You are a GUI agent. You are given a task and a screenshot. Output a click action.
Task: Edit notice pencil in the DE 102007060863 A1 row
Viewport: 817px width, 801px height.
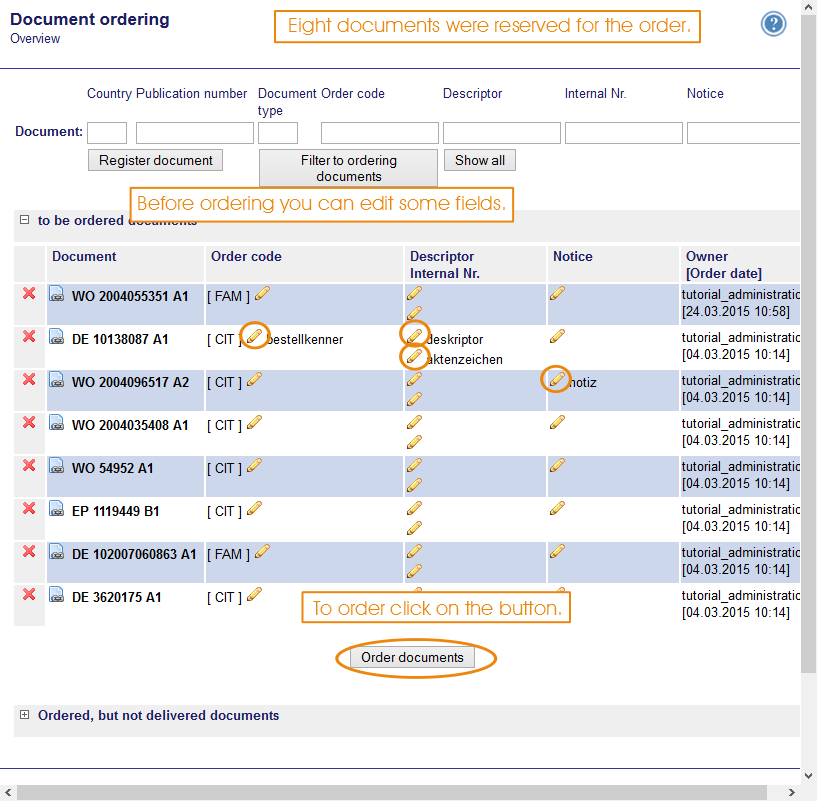(557, 551)
